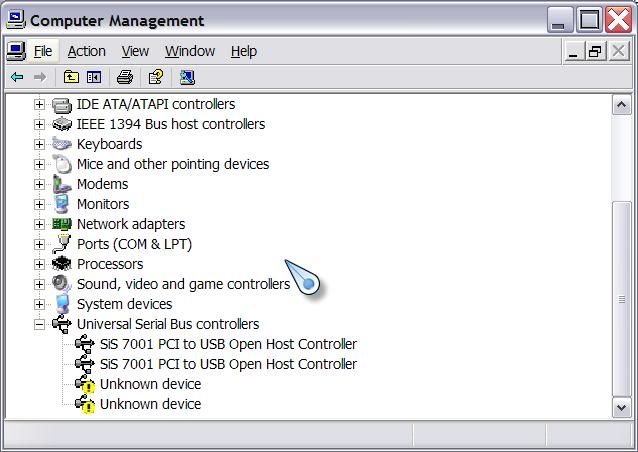The image size is (638, 452).
Task: Expand IEEE 1394 Bus host controllers node
Action: pos(39,124)
